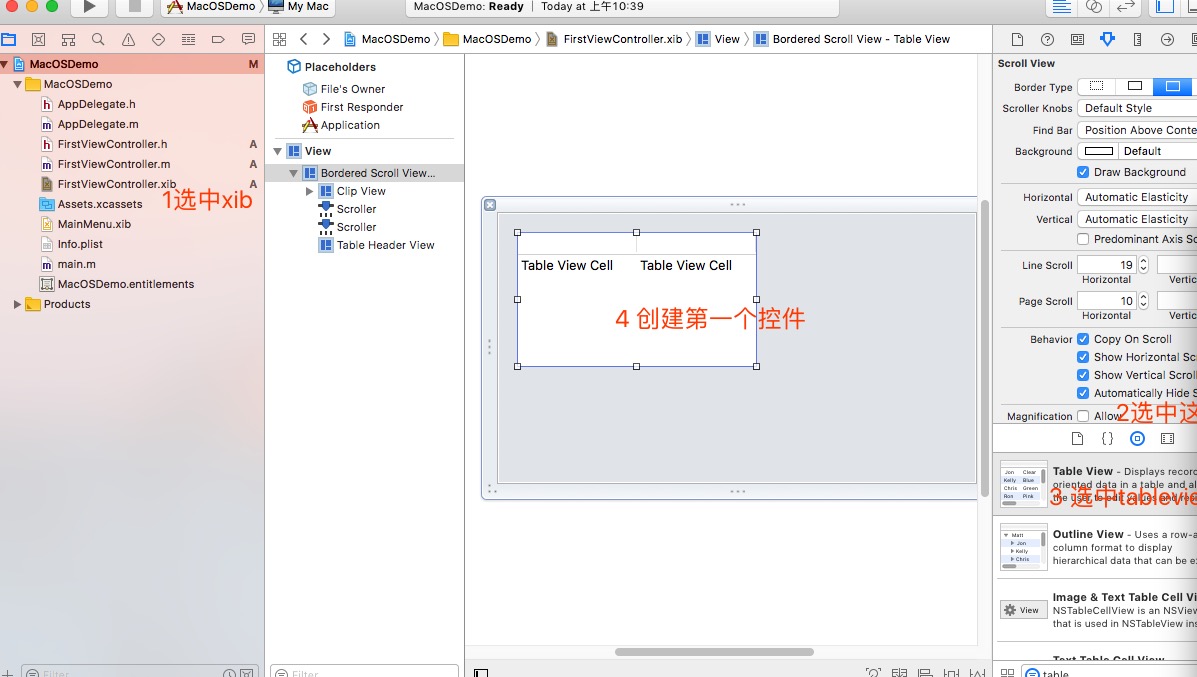This screenshot has width=1197, height=677.
Task: Open the Find navigator search icon
Action: pos(98,40)
